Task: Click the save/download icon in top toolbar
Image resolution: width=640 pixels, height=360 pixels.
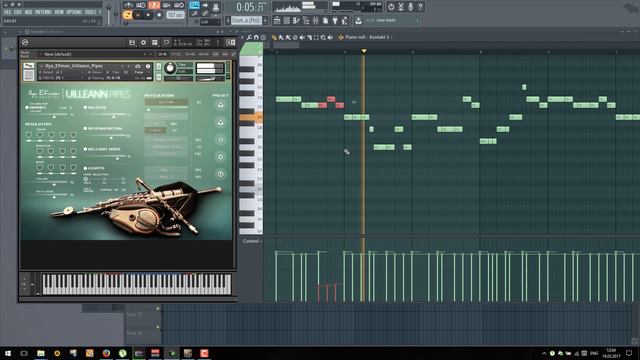Action: coord(358,20)
